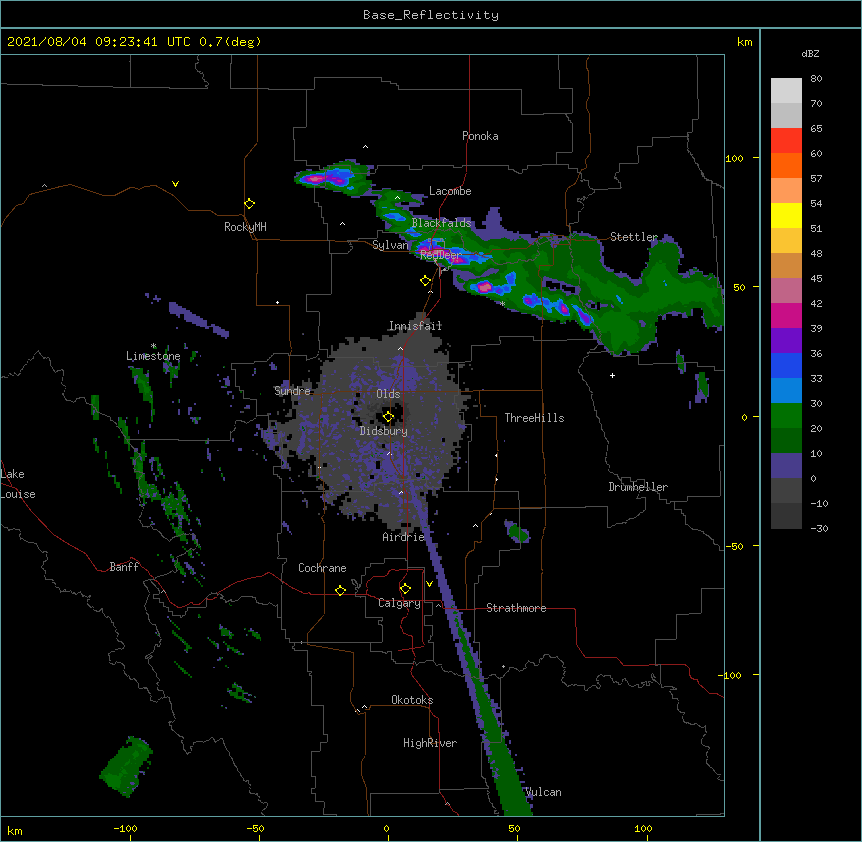Click the dark orange swatch below red in legend

coord(786,165)
